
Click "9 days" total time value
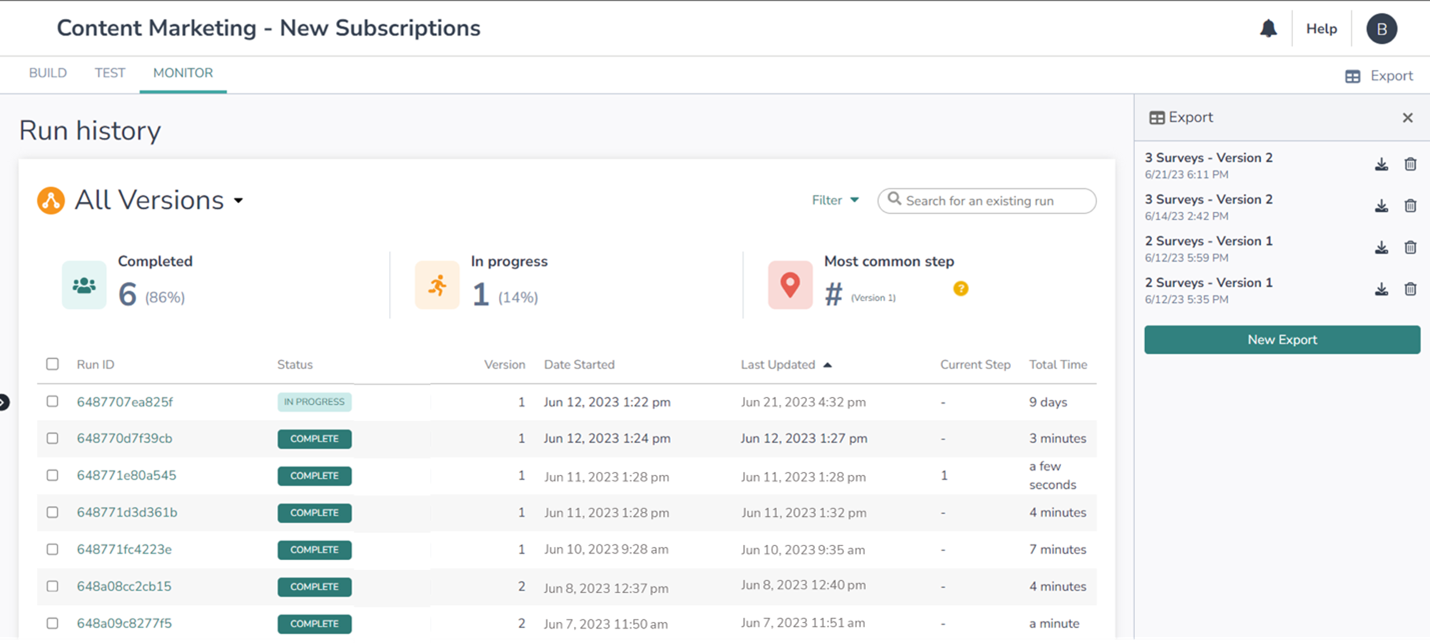[1048, 402]
